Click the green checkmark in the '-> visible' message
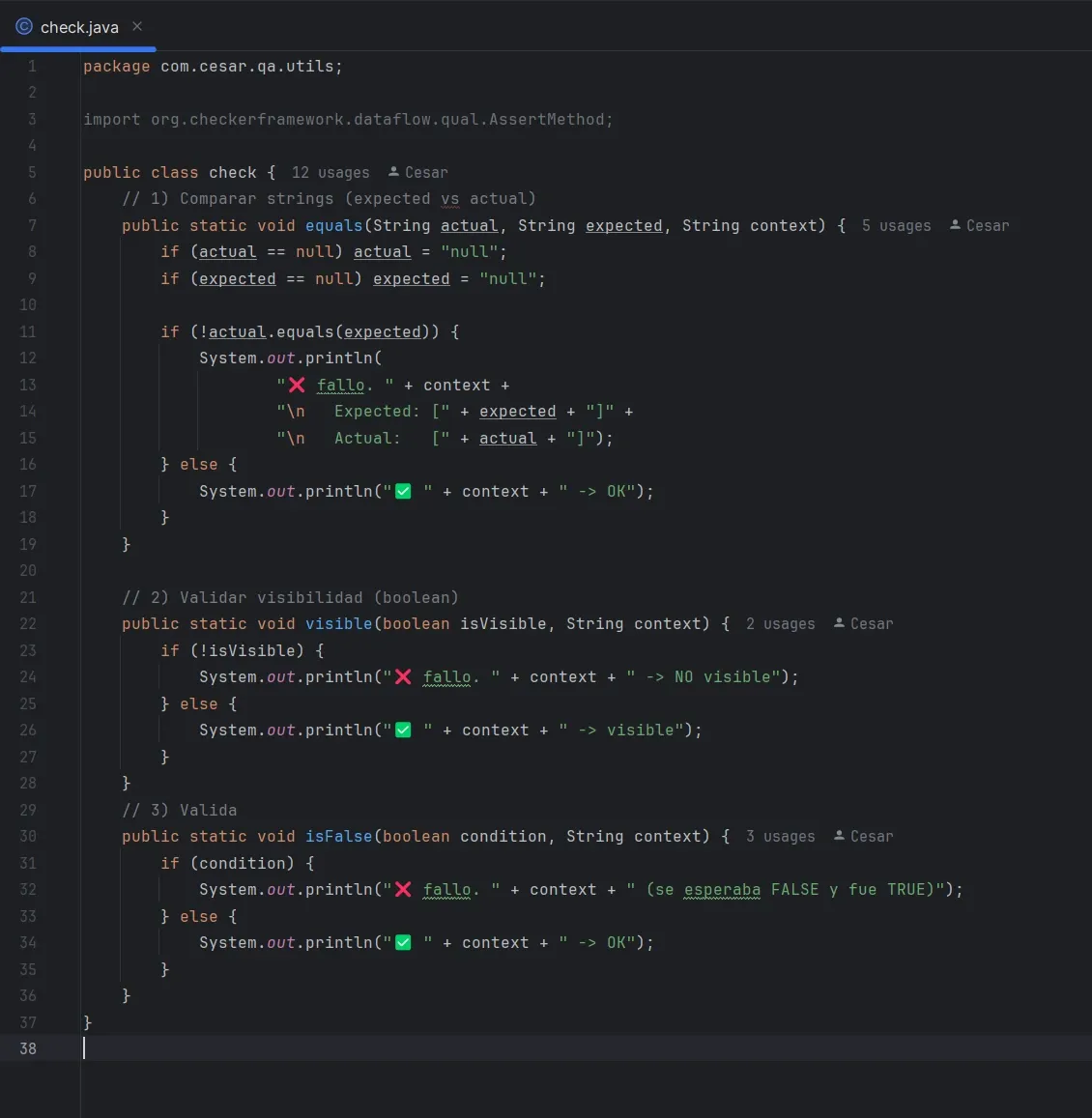The image size is (1092, 1118). [x=403, y=730]
